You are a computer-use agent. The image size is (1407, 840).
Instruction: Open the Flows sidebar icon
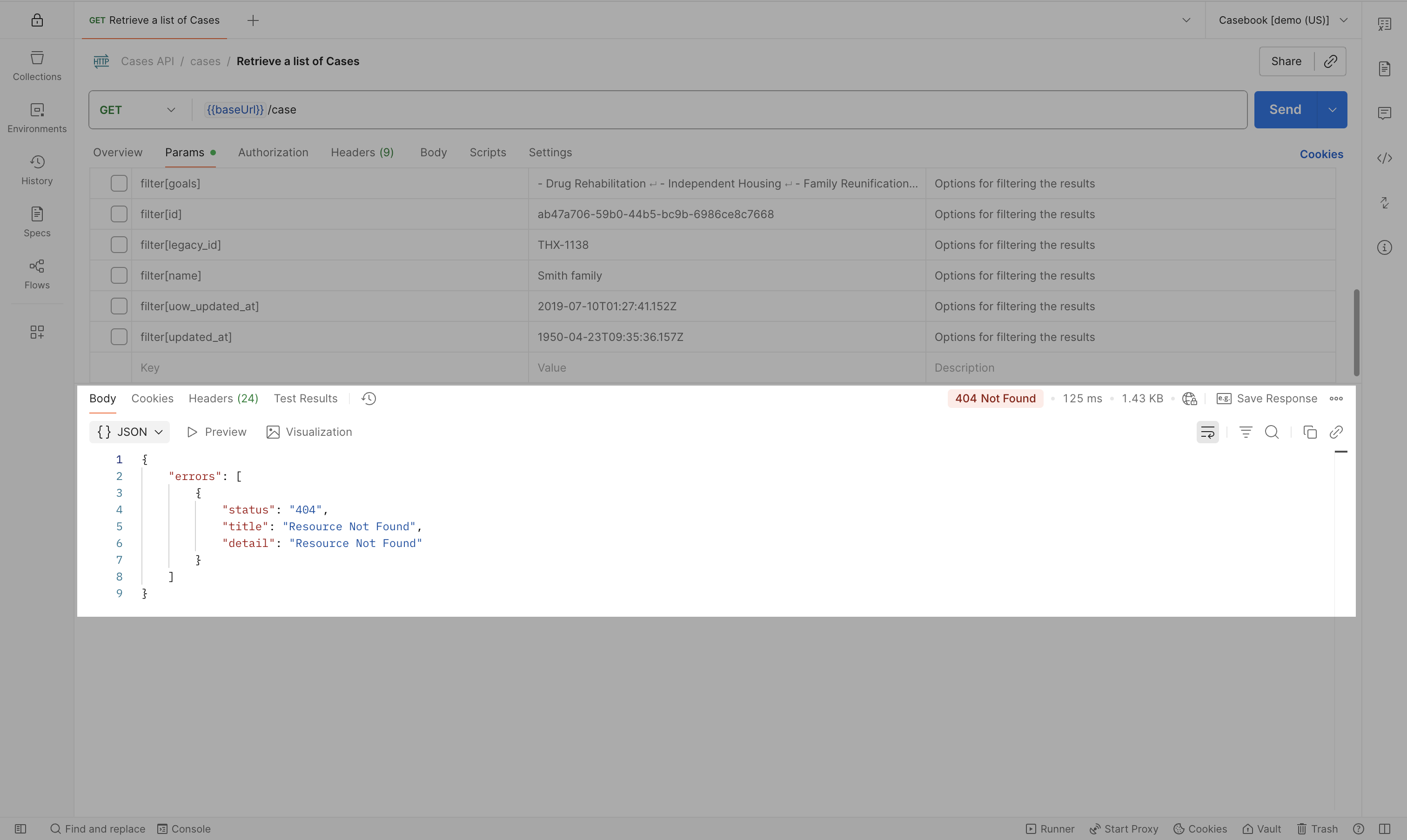[37, 274]
